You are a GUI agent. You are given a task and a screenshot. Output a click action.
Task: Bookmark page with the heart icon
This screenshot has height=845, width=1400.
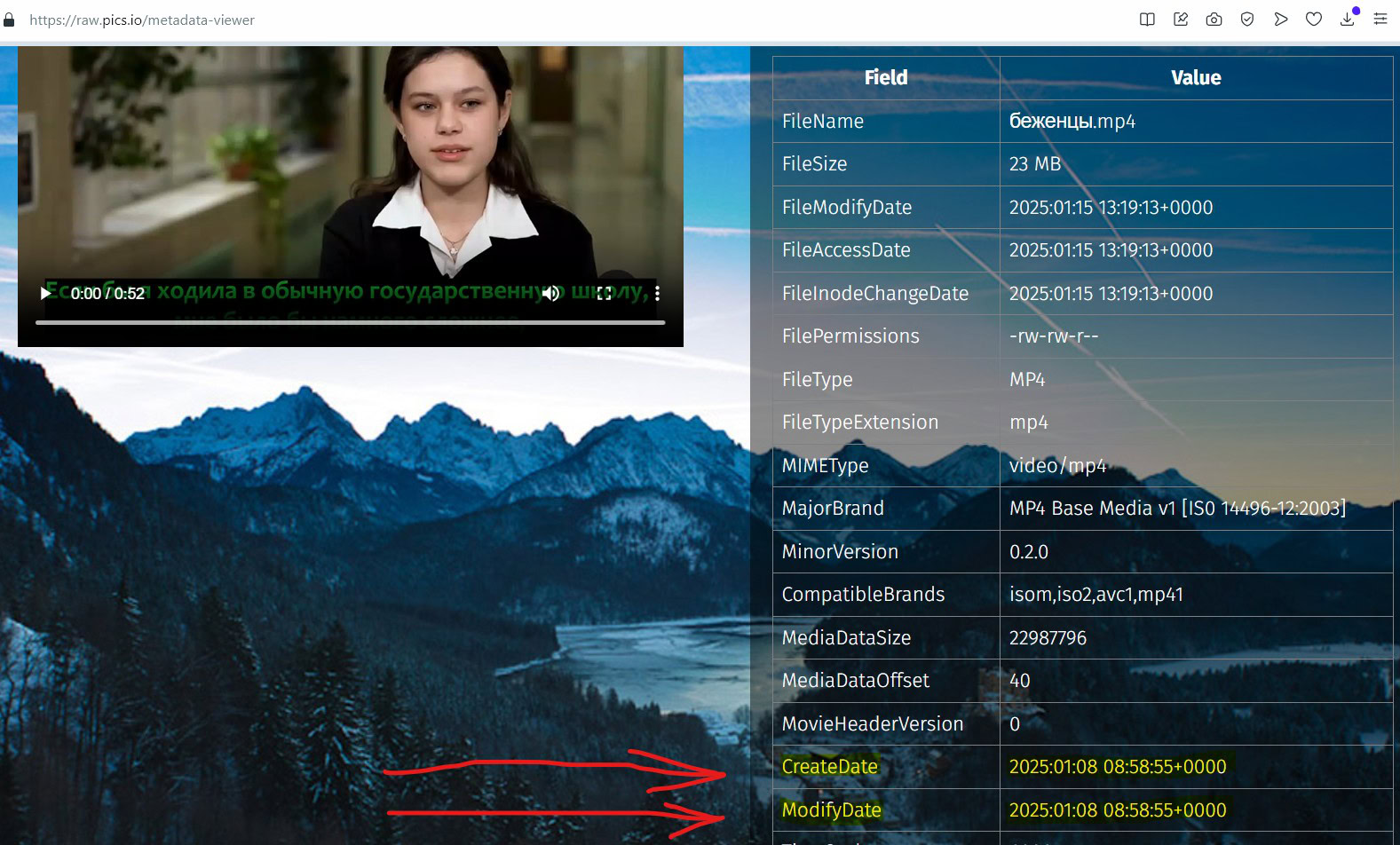click(x=1314, y=20)
